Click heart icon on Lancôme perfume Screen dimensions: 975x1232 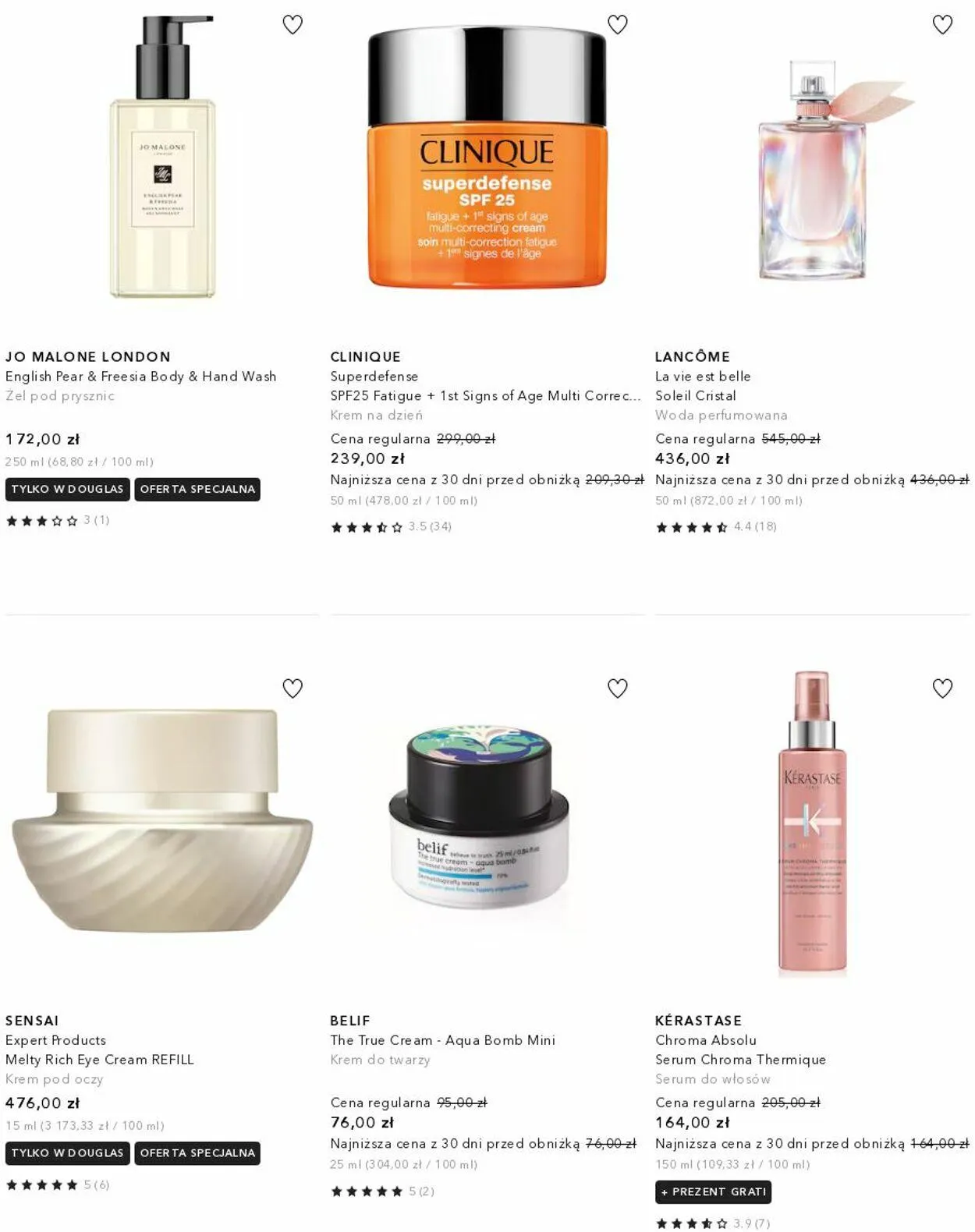tap(942, 25)
